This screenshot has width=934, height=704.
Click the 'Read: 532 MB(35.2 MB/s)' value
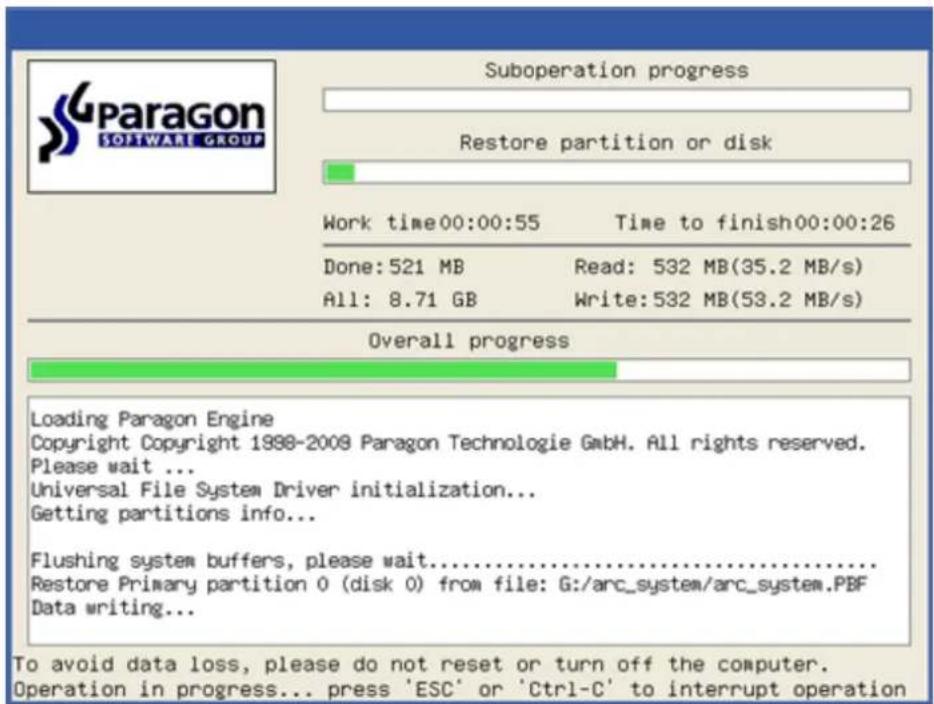(718, 266)
